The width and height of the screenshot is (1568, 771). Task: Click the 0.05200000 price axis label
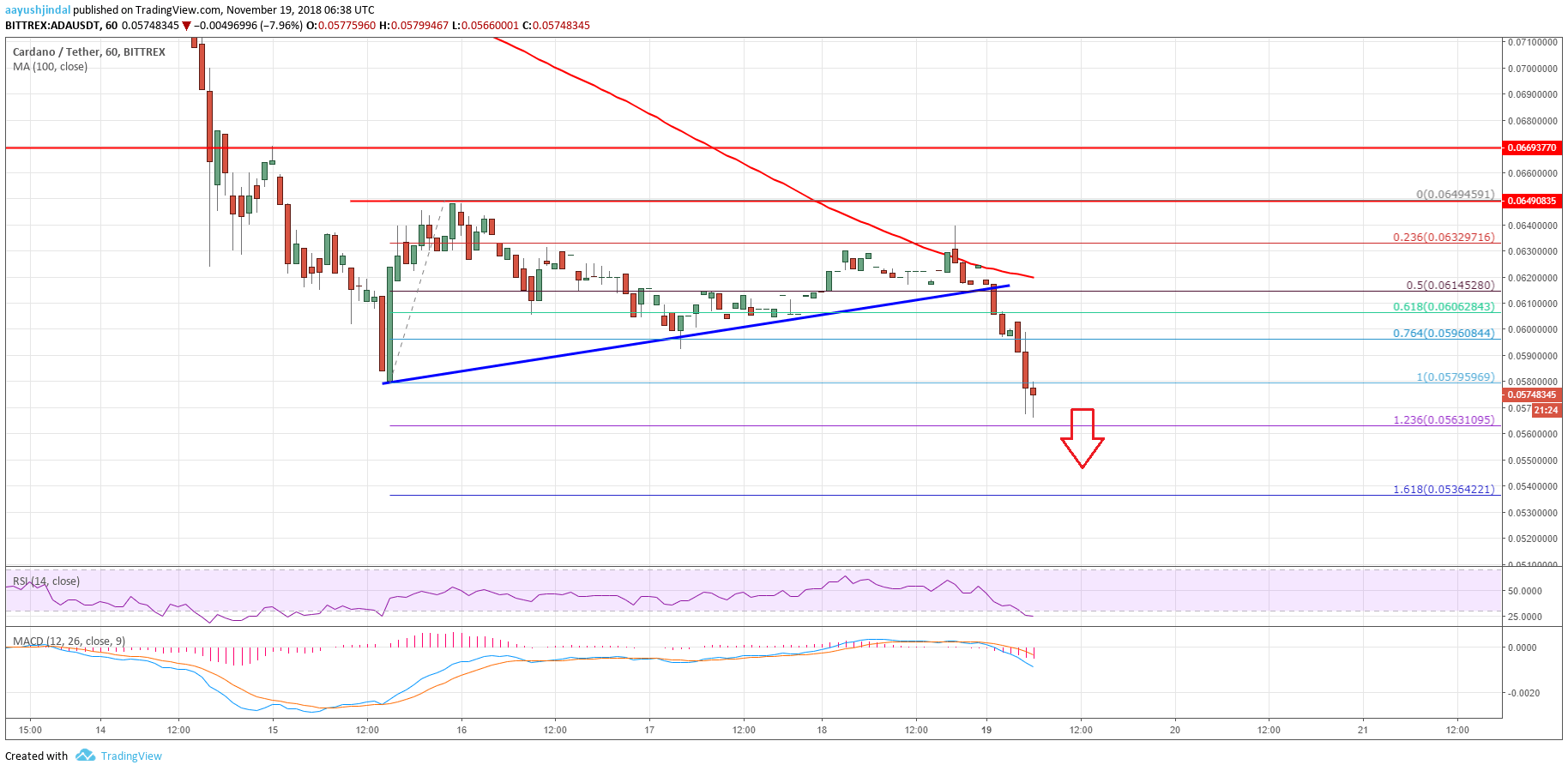[1534, 539]
